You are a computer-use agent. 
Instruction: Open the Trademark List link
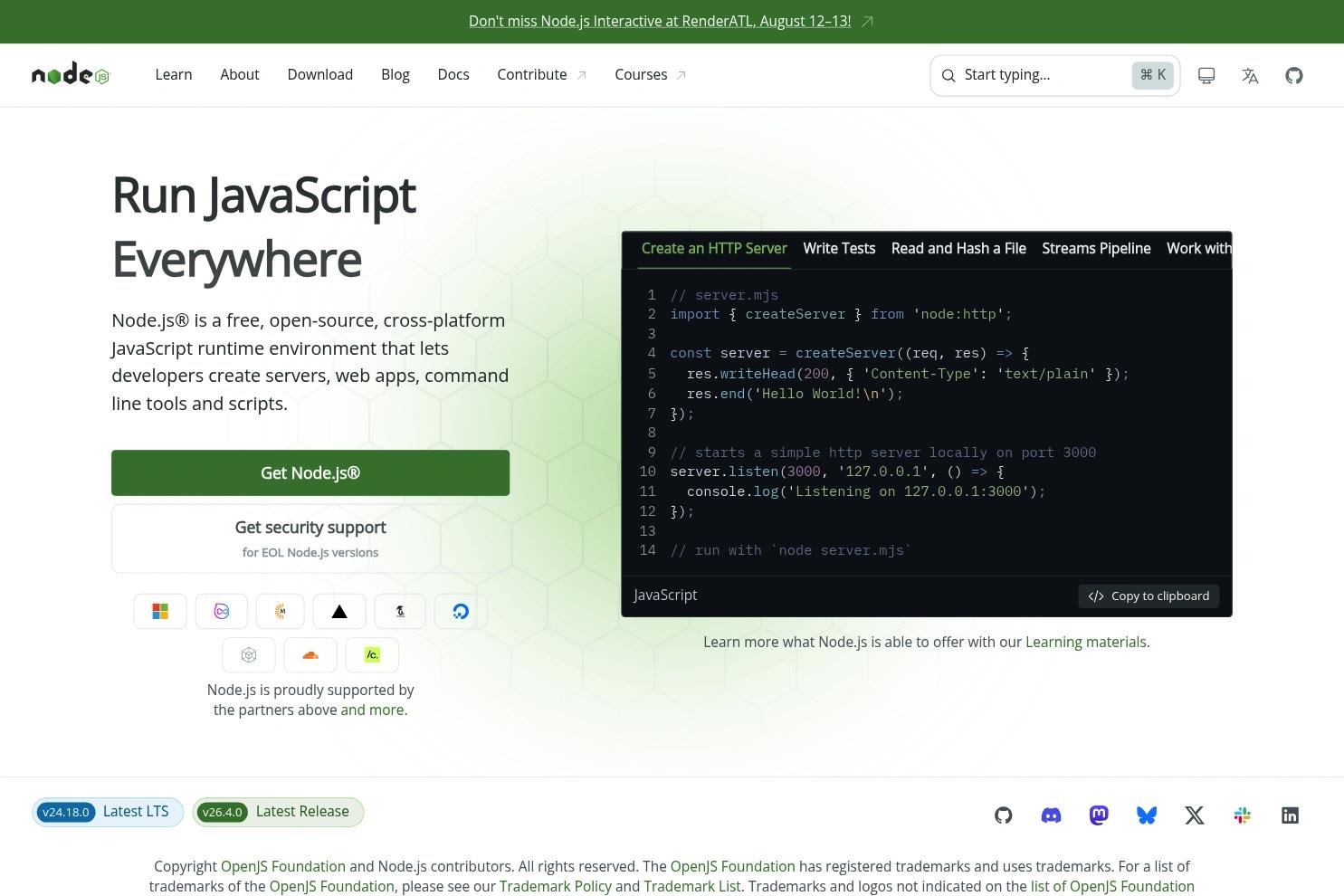[692, 886]
